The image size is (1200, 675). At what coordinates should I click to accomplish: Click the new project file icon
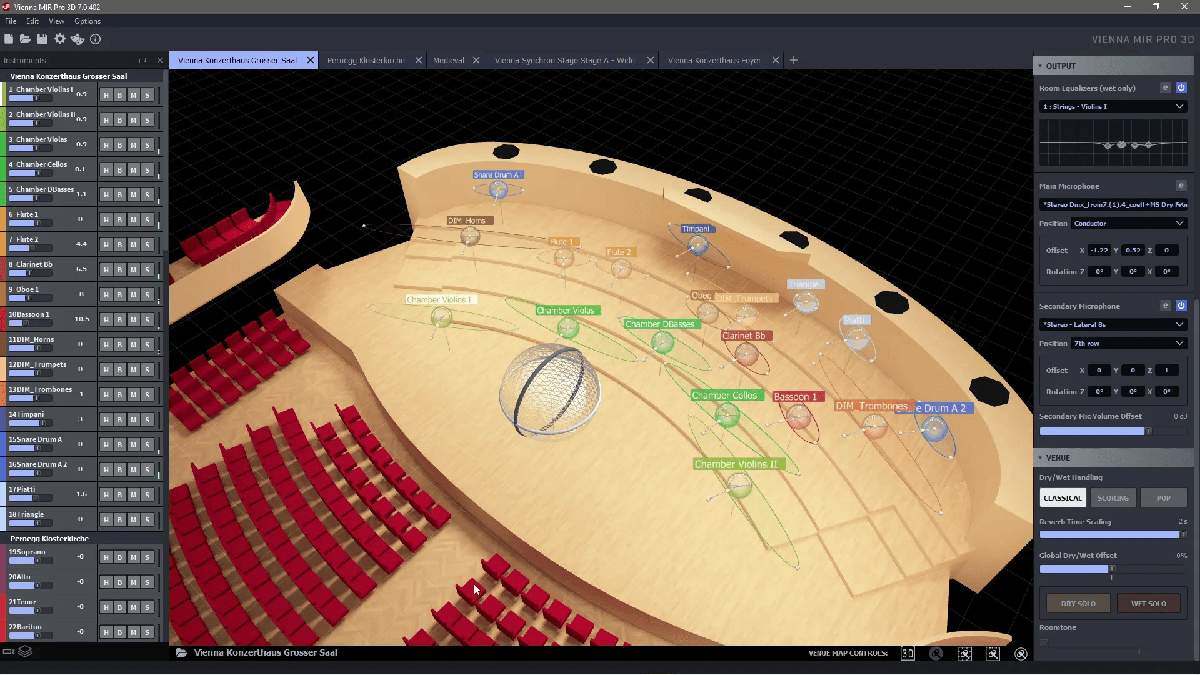9,39
